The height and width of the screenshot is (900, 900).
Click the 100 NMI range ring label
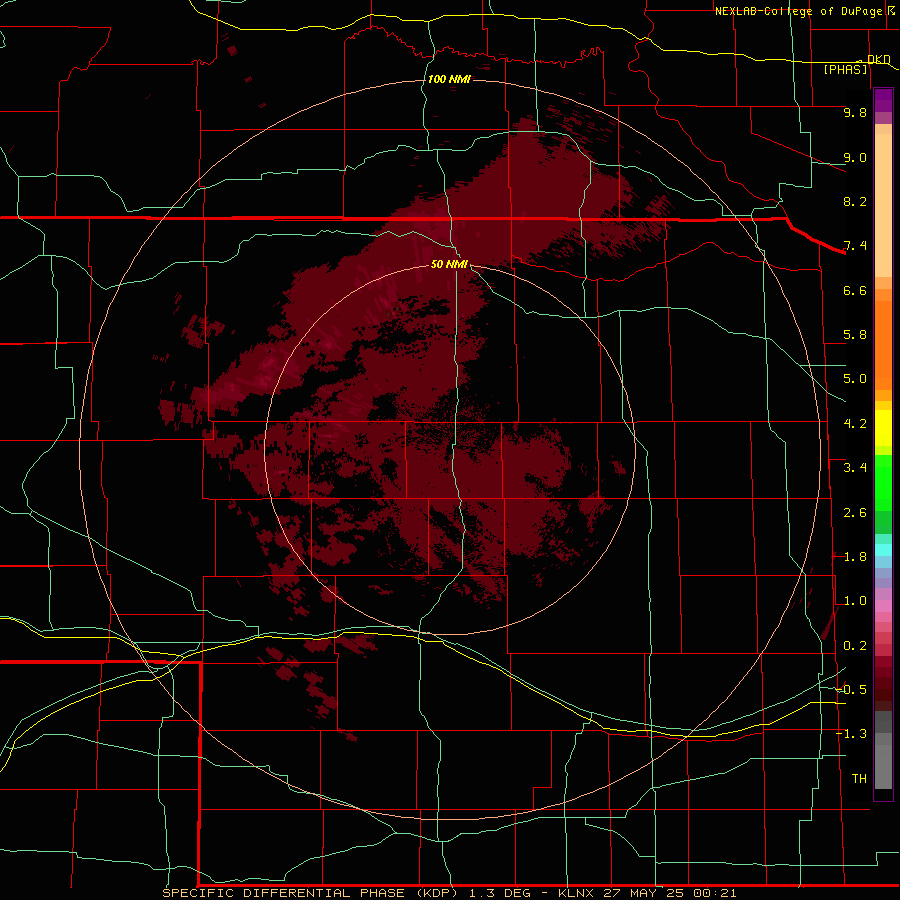pyautogui.click(x=449, y=79)
